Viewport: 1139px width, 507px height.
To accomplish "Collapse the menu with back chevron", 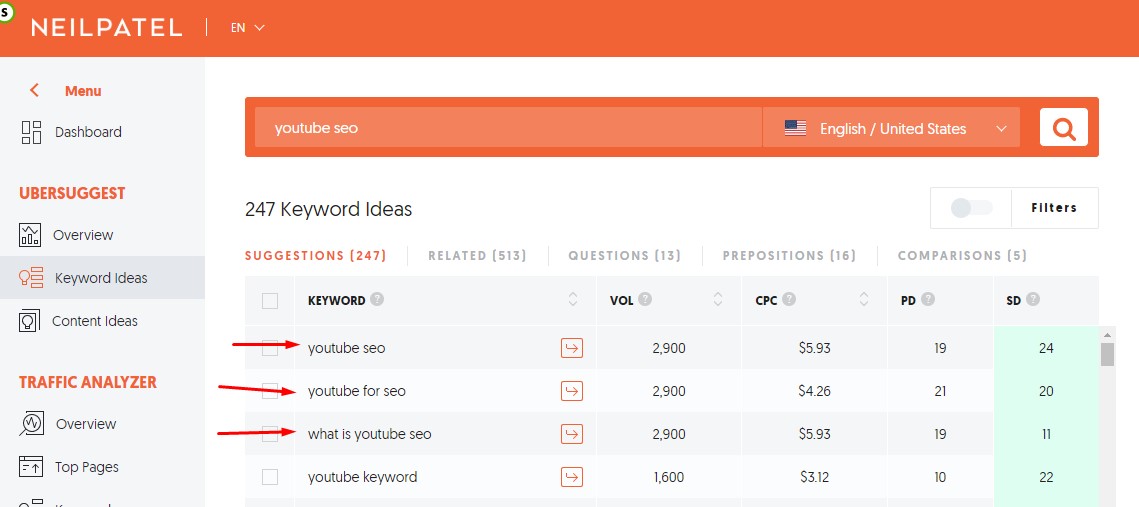I will pyautogui.click(x=33, y=91).
